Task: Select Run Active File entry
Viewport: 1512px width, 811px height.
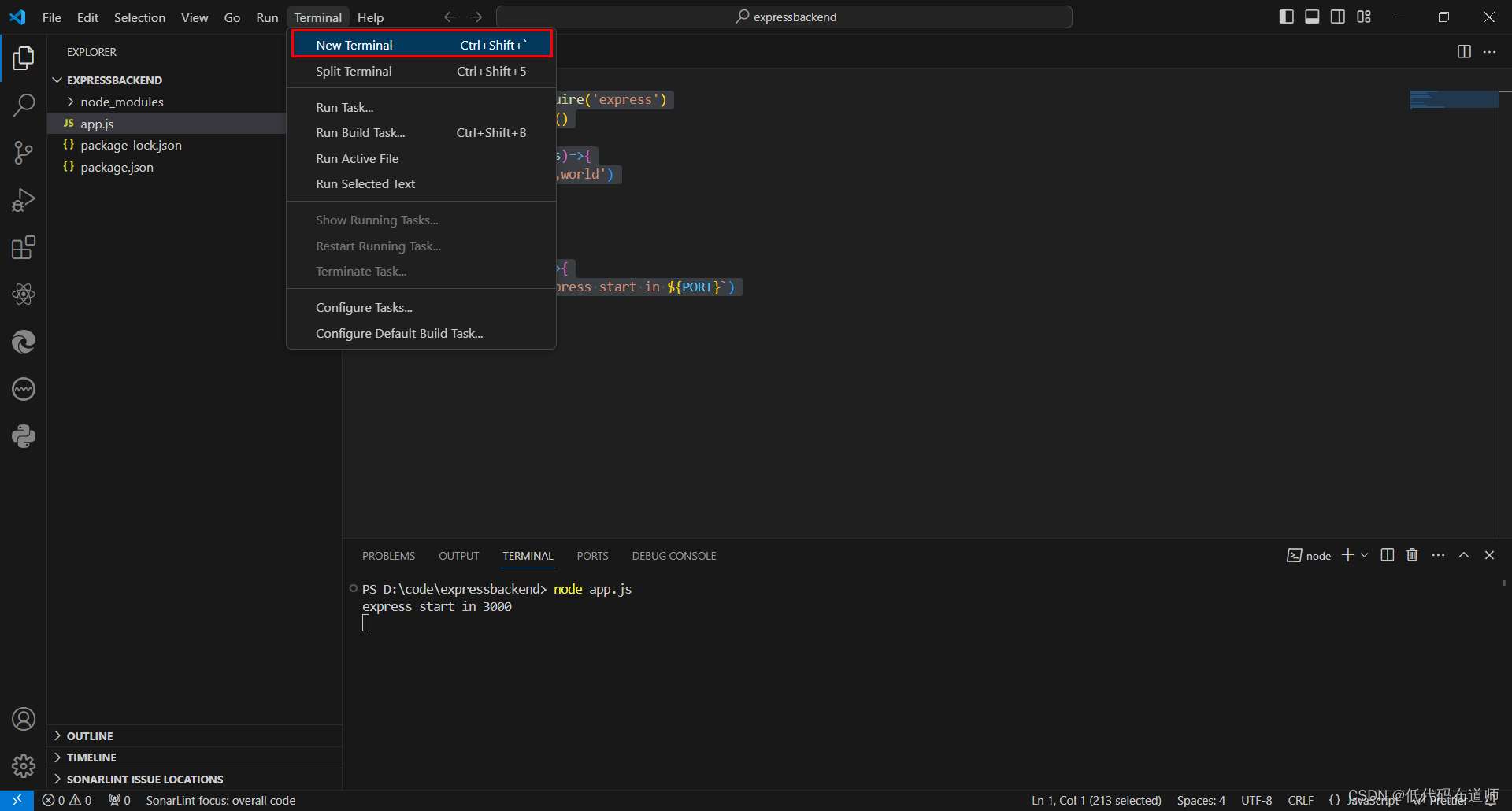Action: point(421,158)
